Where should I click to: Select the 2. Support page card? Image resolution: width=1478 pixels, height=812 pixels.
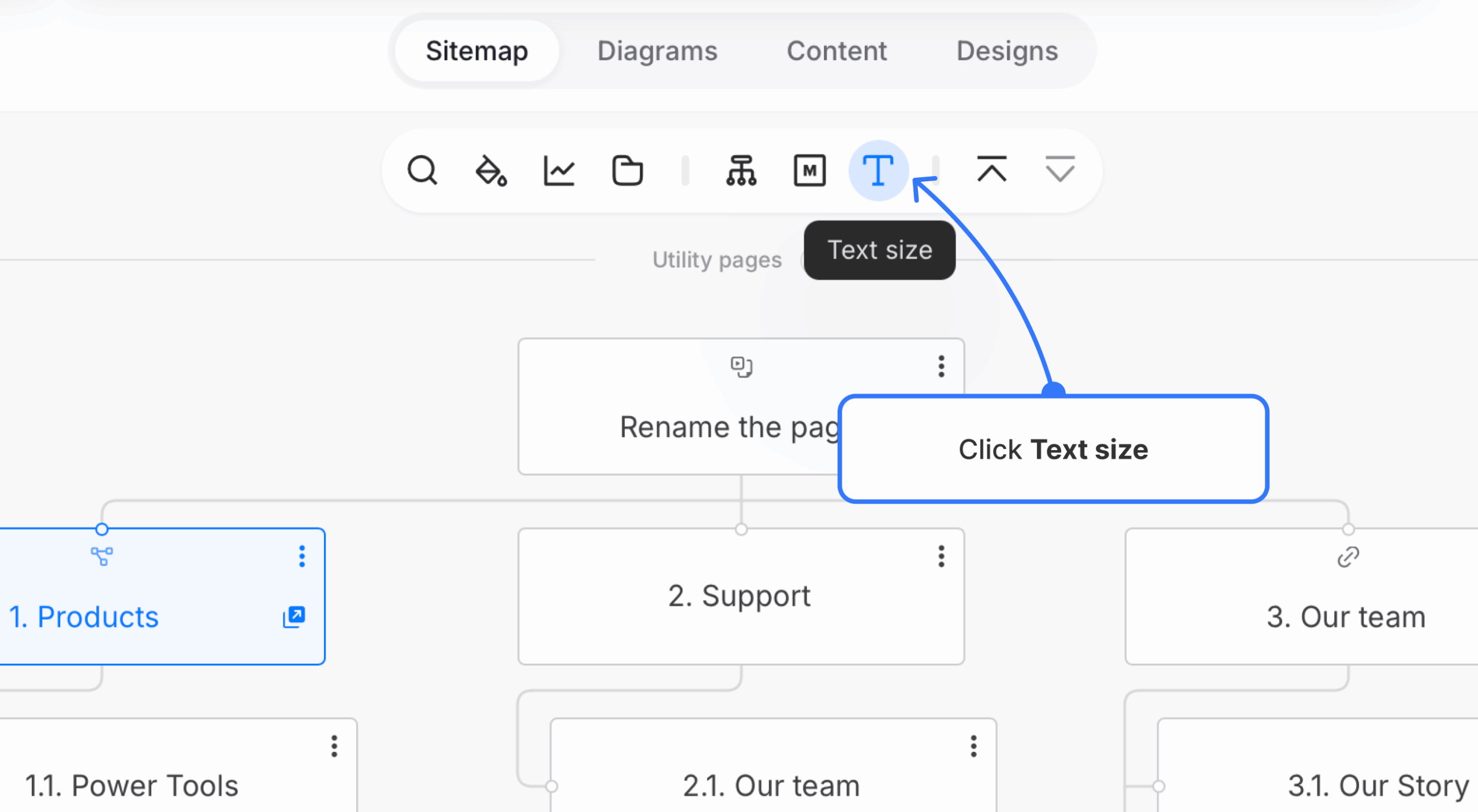(741, 596)
